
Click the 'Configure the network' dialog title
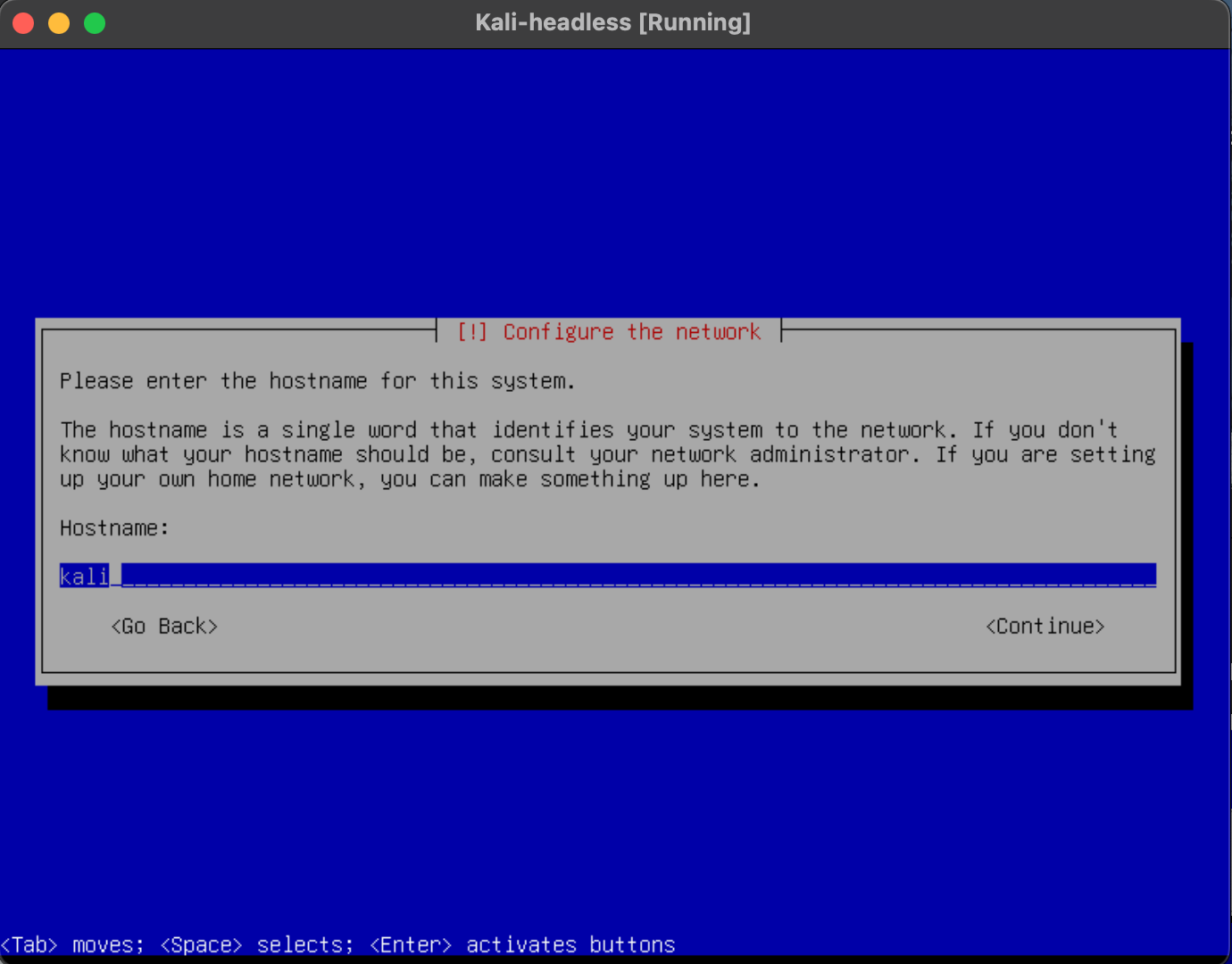coord(609,332)
